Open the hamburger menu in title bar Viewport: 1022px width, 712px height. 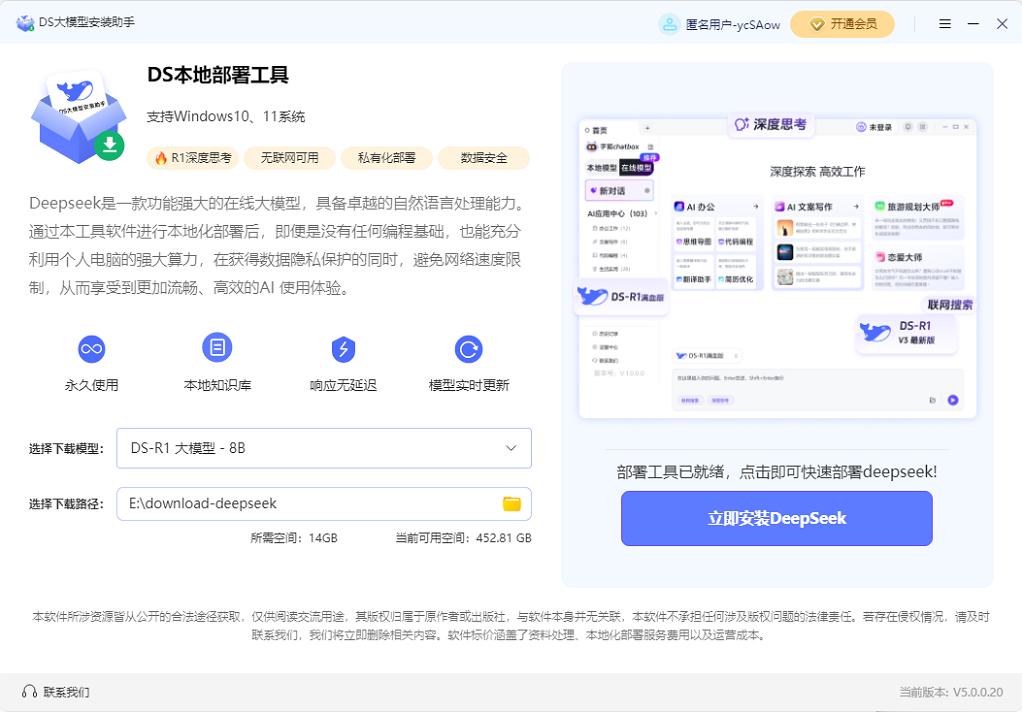945,24
